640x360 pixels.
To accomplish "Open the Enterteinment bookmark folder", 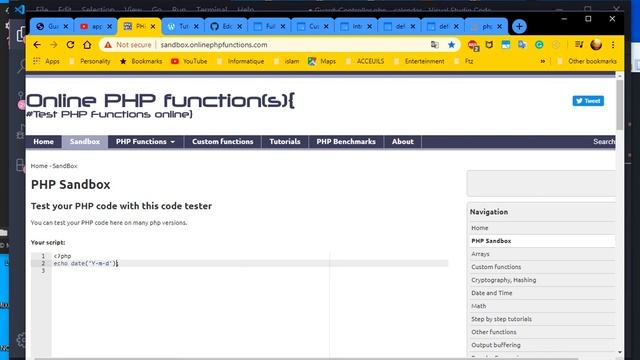I will click(x=419, y=61).
